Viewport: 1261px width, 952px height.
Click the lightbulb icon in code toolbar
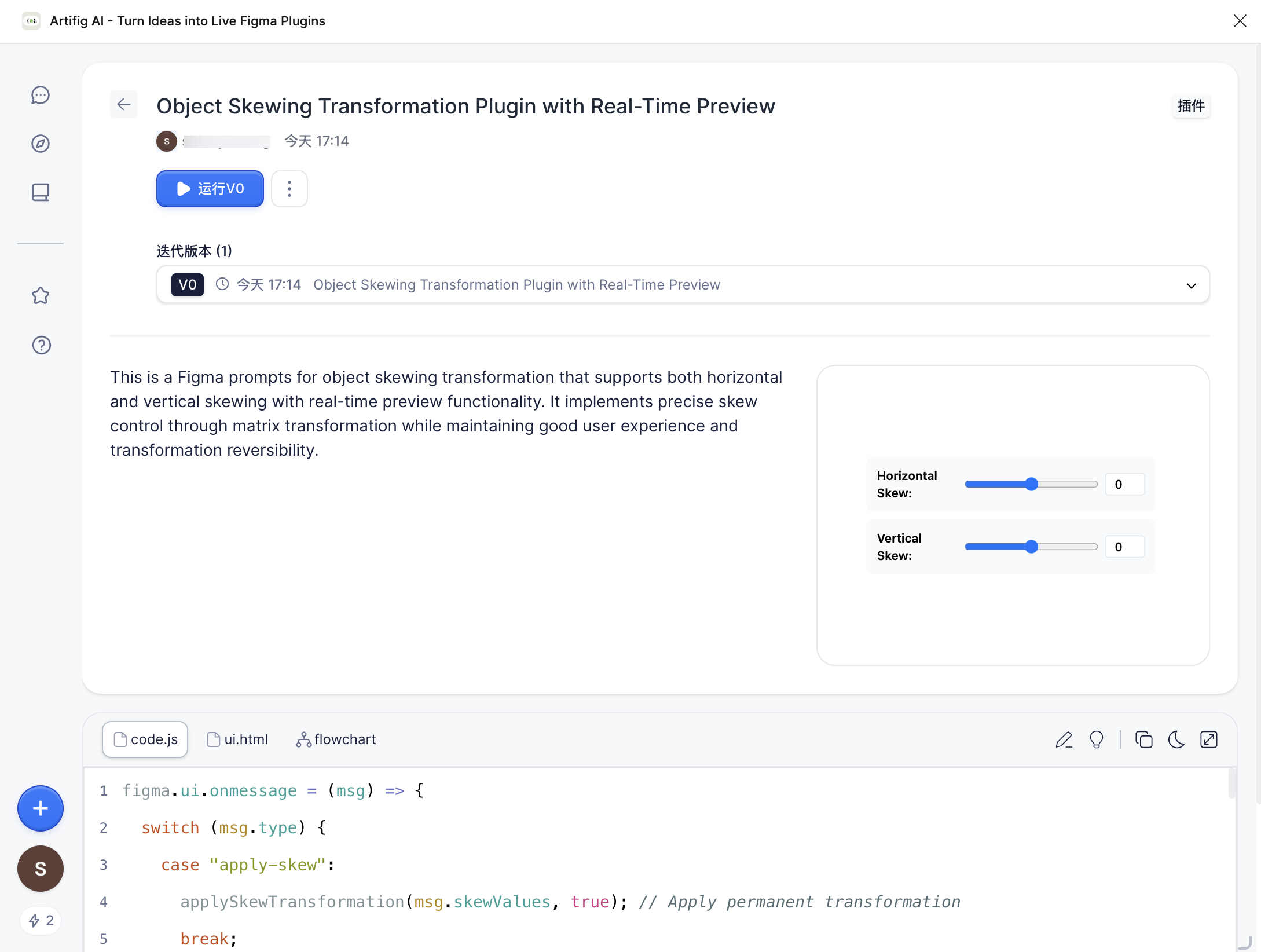point(1097,739)
